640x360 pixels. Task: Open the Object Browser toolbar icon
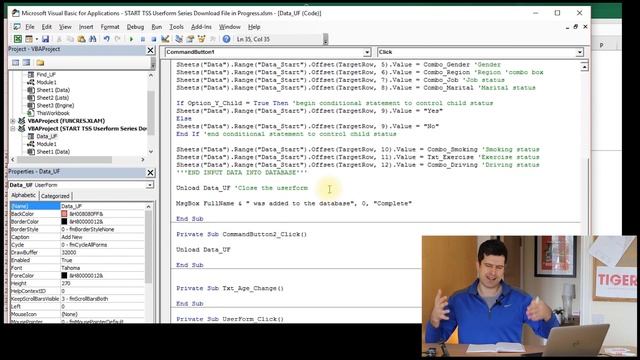[201, 39]
